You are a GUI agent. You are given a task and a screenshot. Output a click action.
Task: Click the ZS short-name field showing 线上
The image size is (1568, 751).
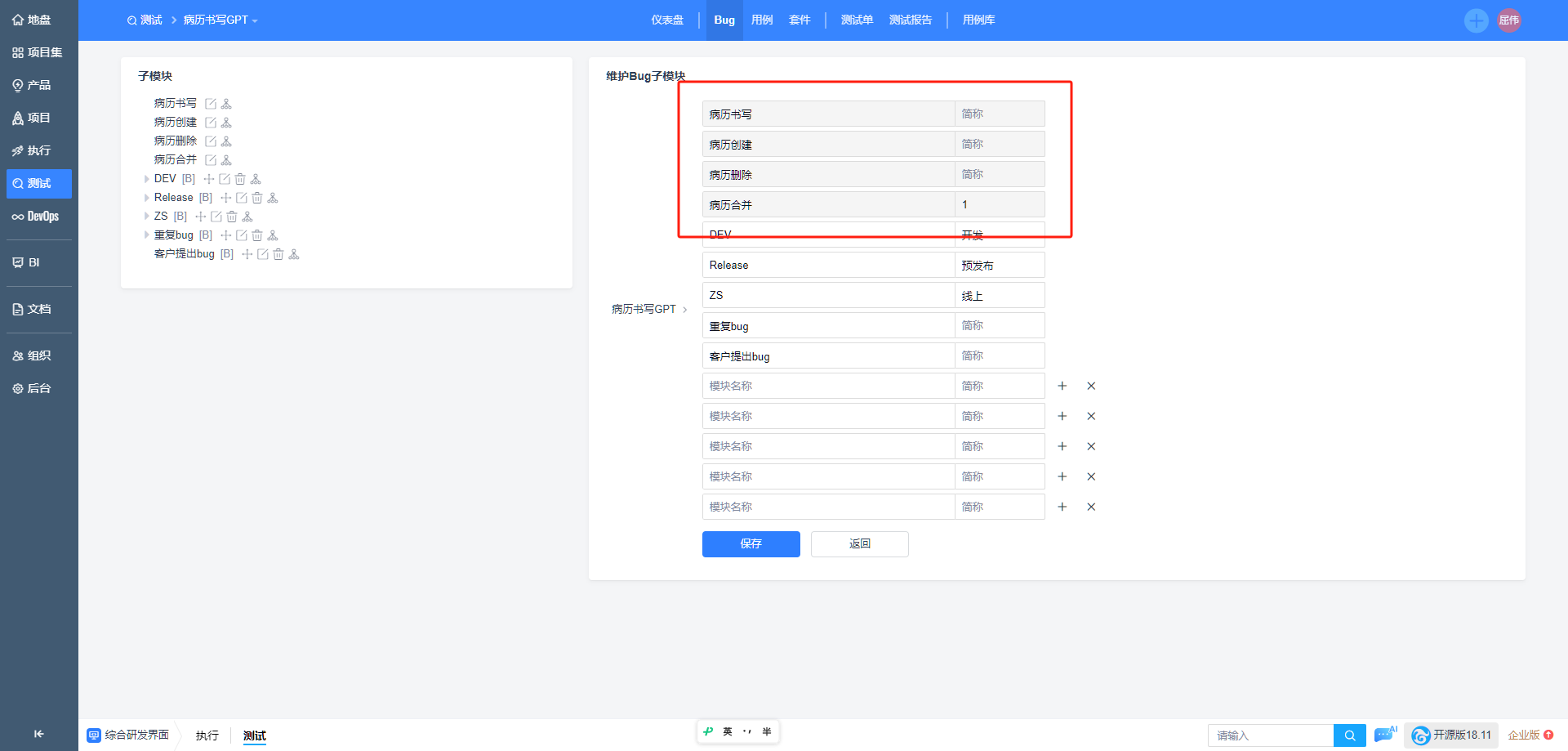tap(1000, 295)
